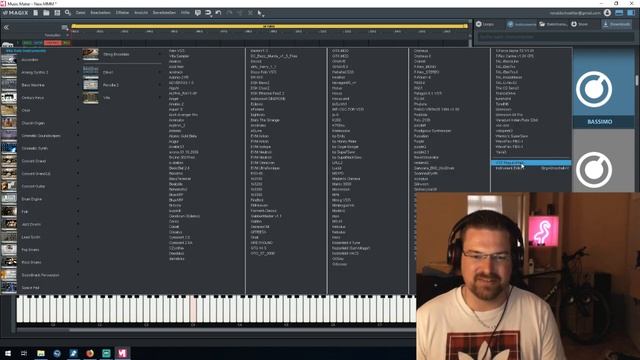This screenshot has width=640, height=360.
Task: Switch to the Instrumente tab
Action: tap(521, 24)
